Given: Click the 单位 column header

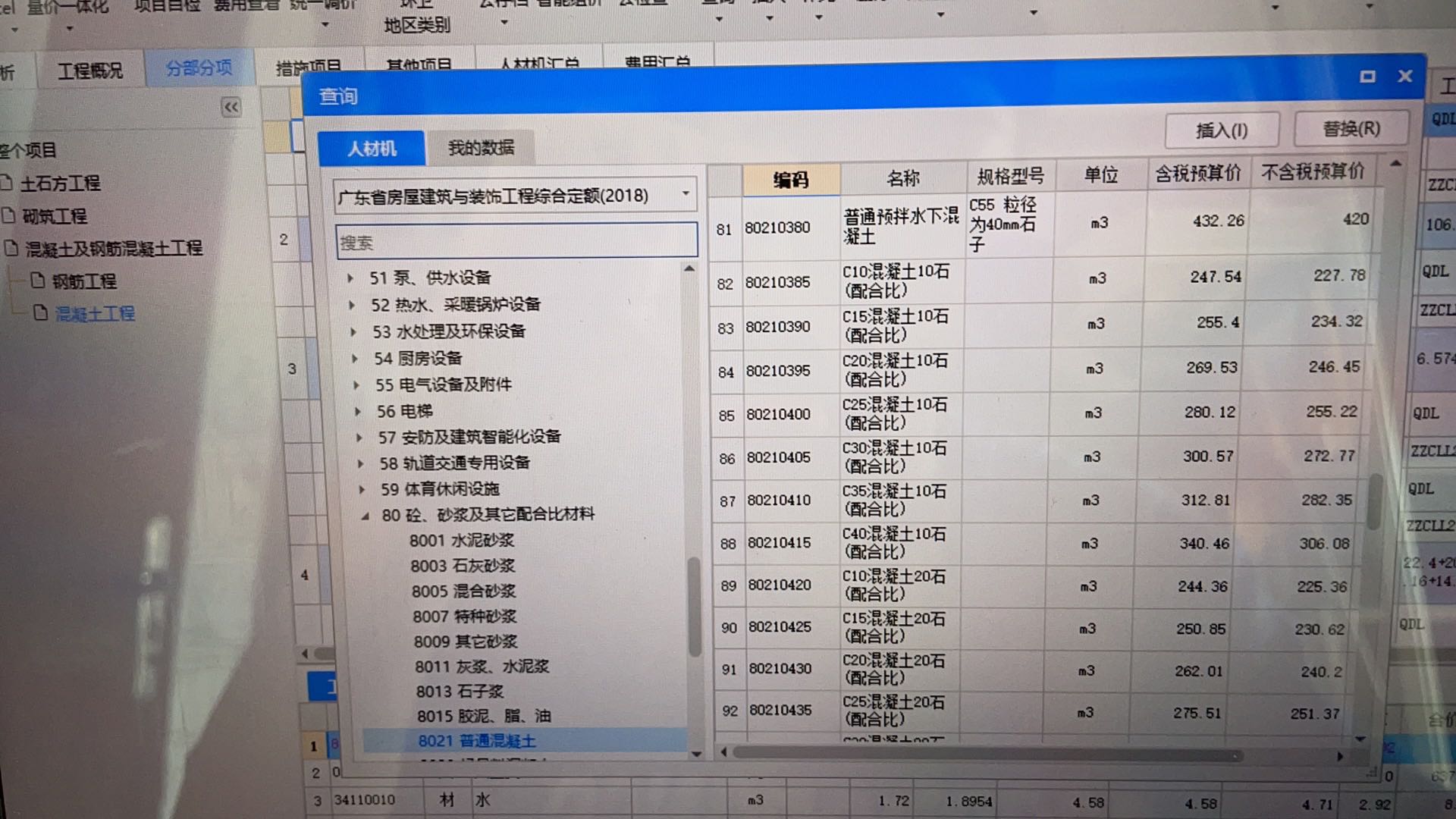Looking at the screenshot, I should tap(1101, 175).
